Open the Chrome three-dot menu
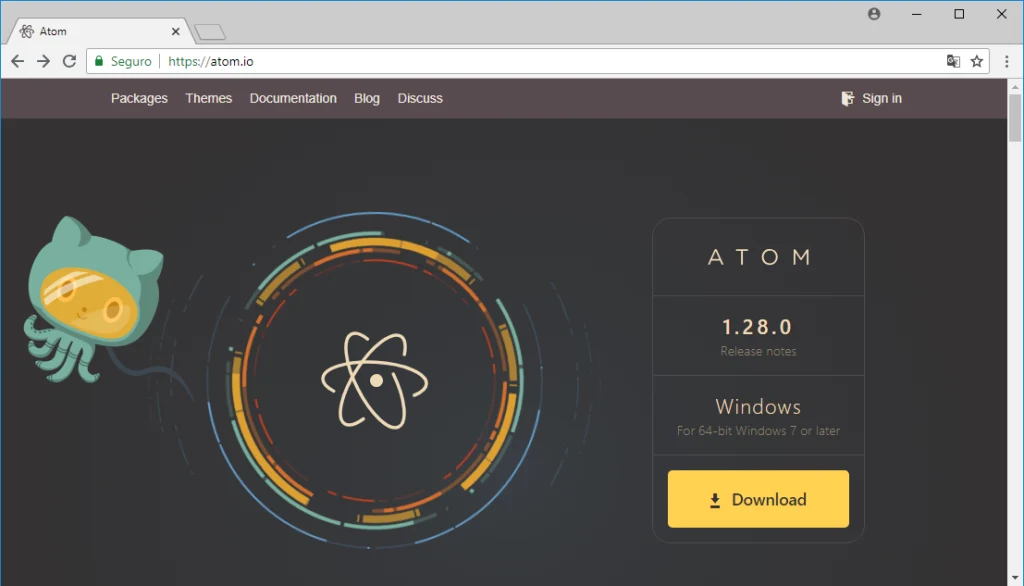This screenshot has width=1024, height=586. tap(1007, 61)
